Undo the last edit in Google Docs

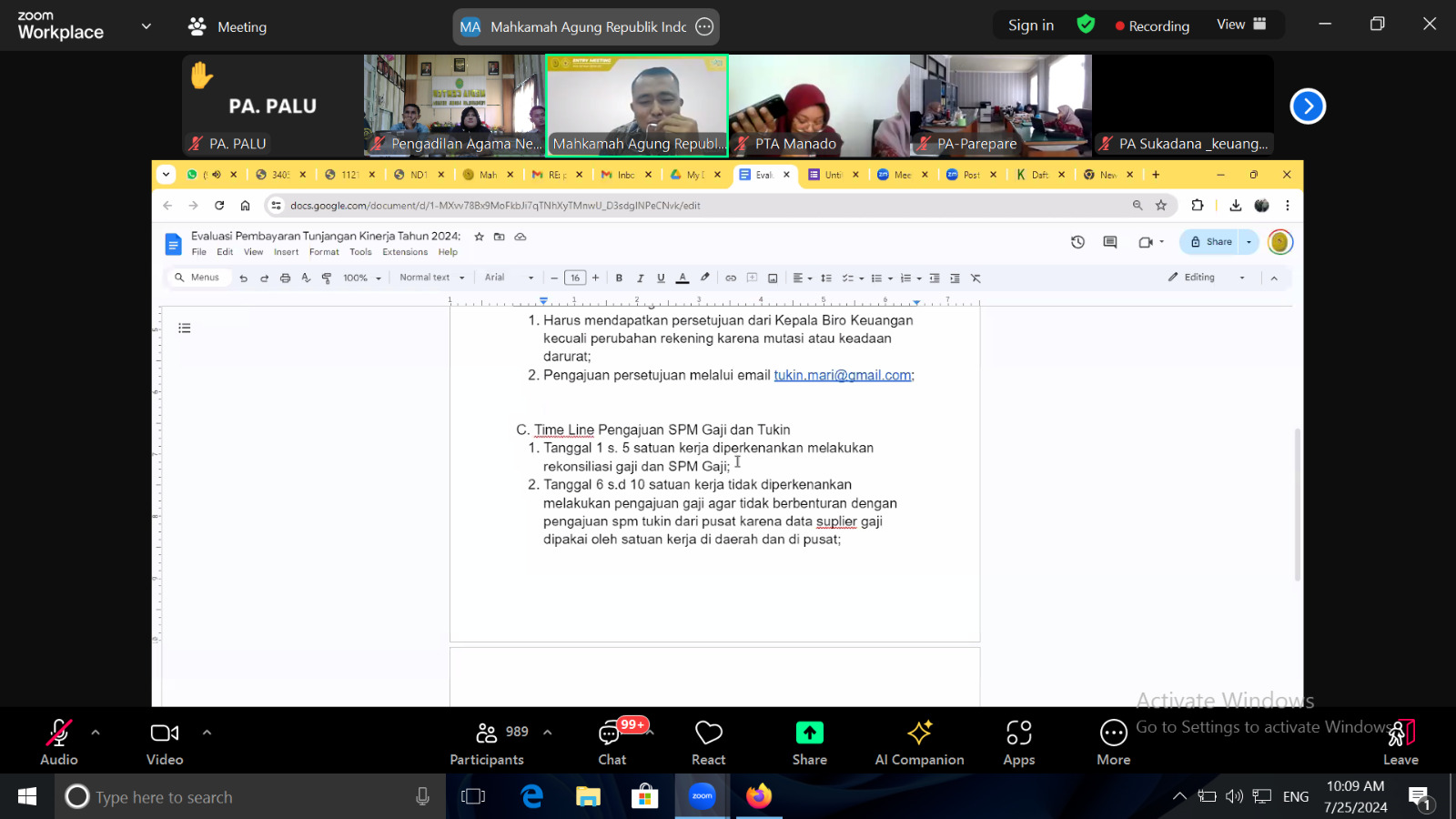243,278
